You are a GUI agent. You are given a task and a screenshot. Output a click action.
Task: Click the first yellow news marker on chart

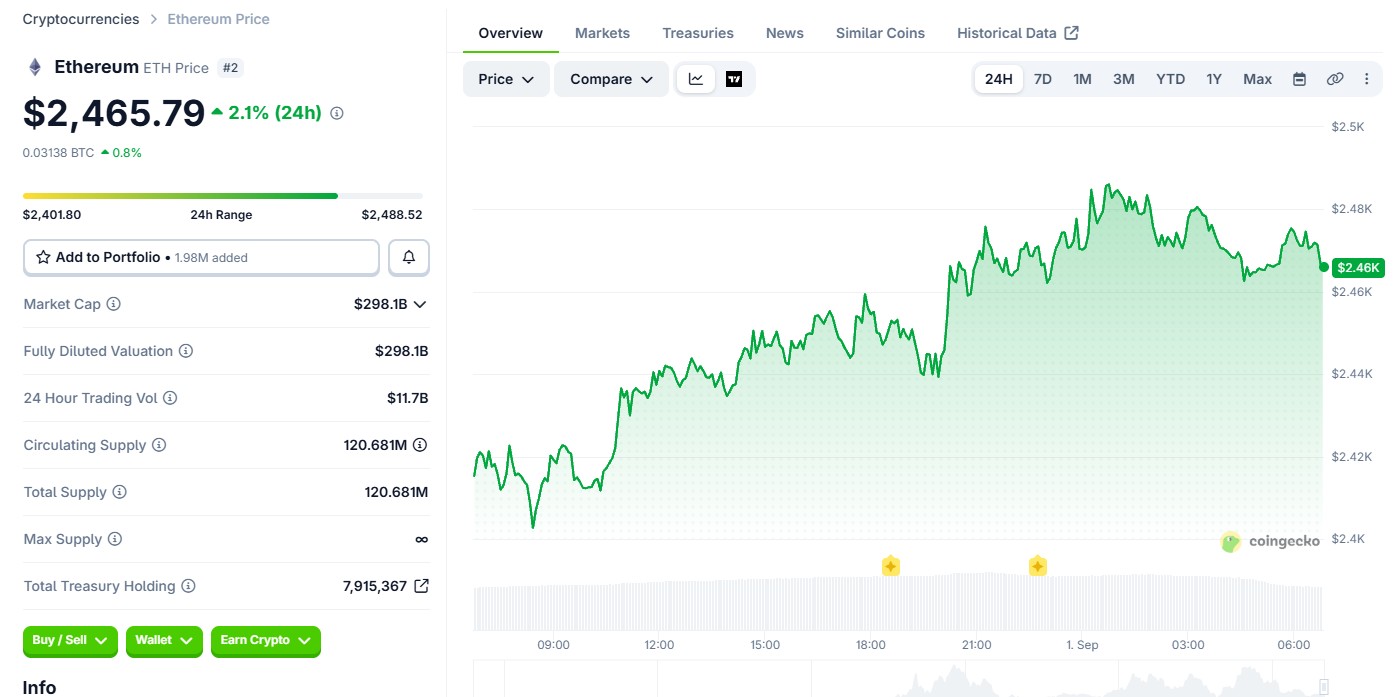(x=890, y=566)
